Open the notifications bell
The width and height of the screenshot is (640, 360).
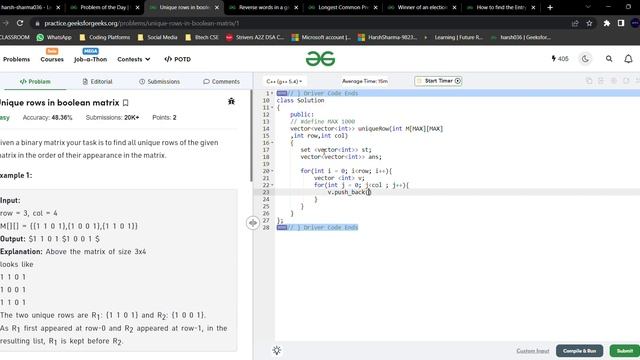[628, 59]
